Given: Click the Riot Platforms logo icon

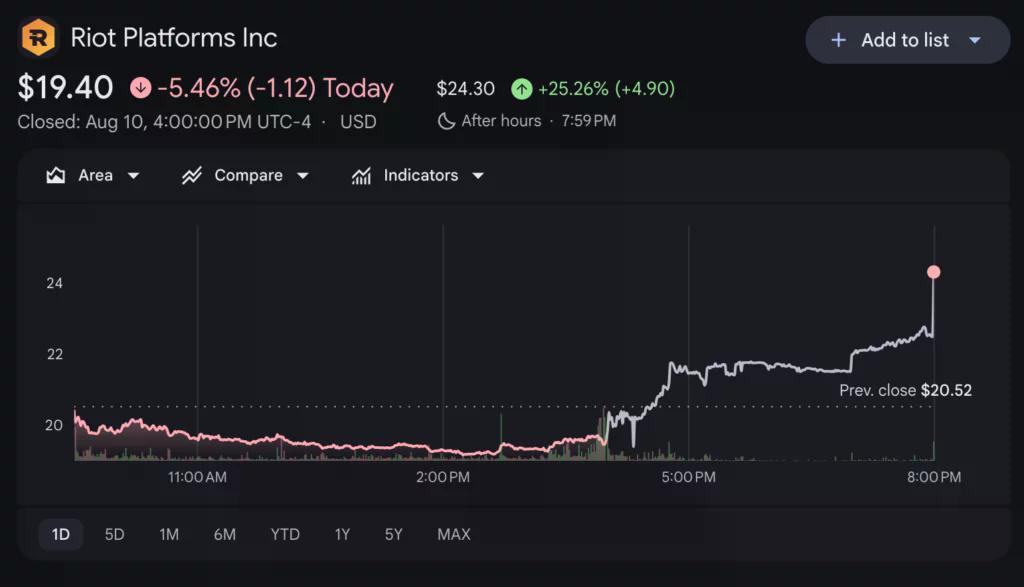Looking at the screenshot, I should click(38, 37).
